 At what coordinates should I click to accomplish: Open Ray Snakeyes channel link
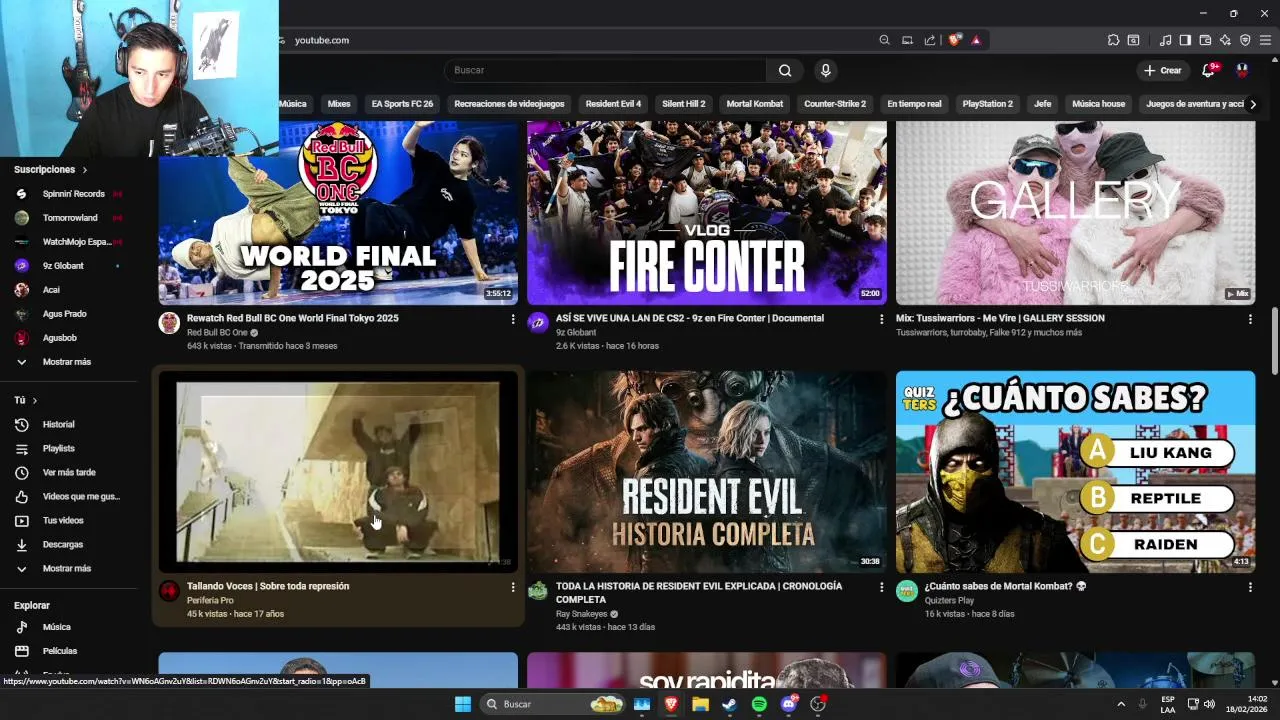tap(581, 614)
